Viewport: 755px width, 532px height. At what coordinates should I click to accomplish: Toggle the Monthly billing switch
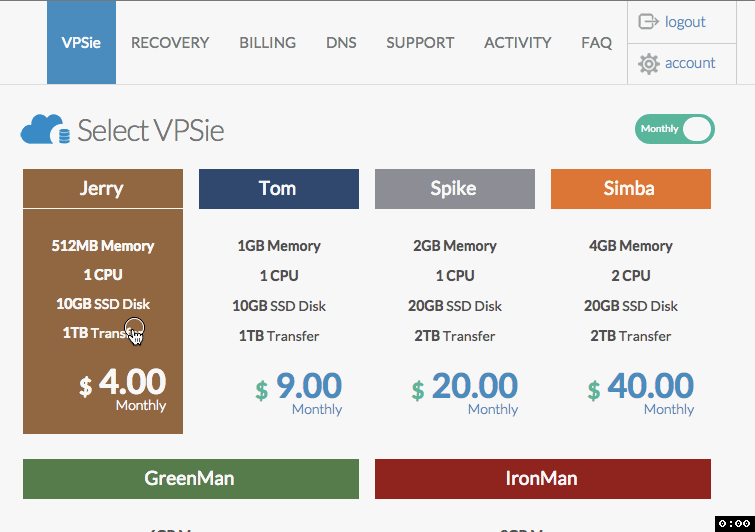click(x=675, y=129)
